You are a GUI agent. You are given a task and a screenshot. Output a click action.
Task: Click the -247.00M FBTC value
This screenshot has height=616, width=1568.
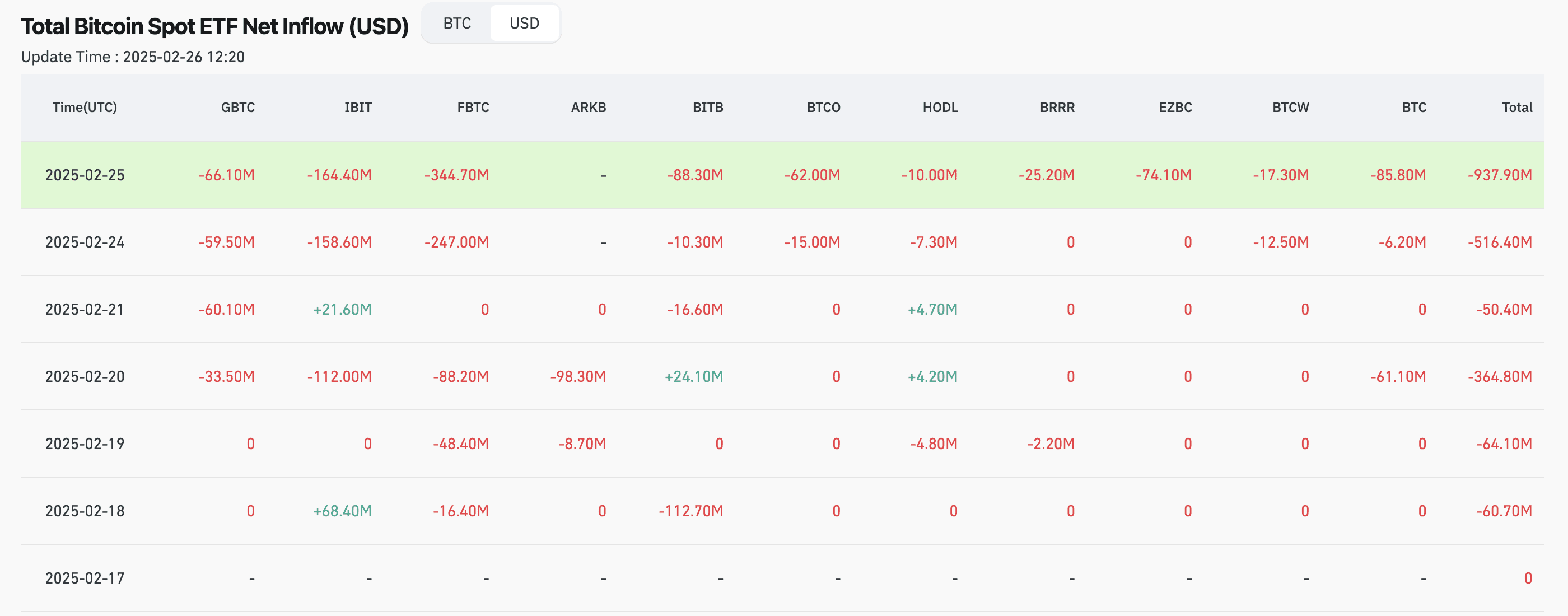coord(456,242)
